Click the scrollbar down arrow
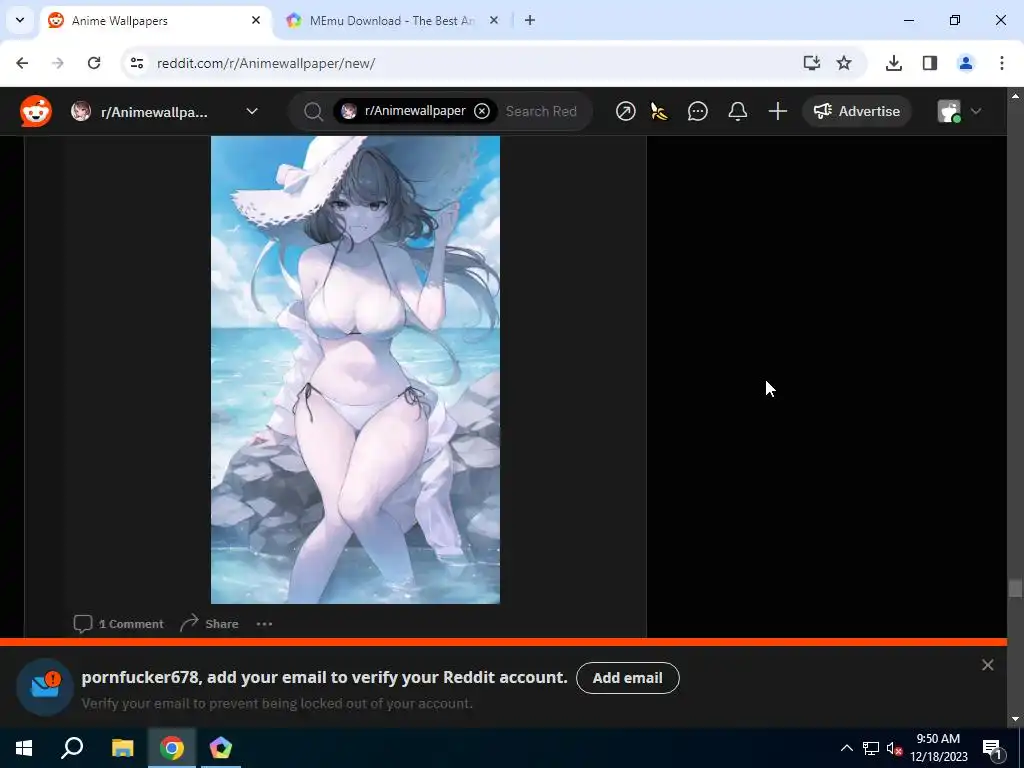This screenshot has width=1024, height=768. (x=1014, y=719)
